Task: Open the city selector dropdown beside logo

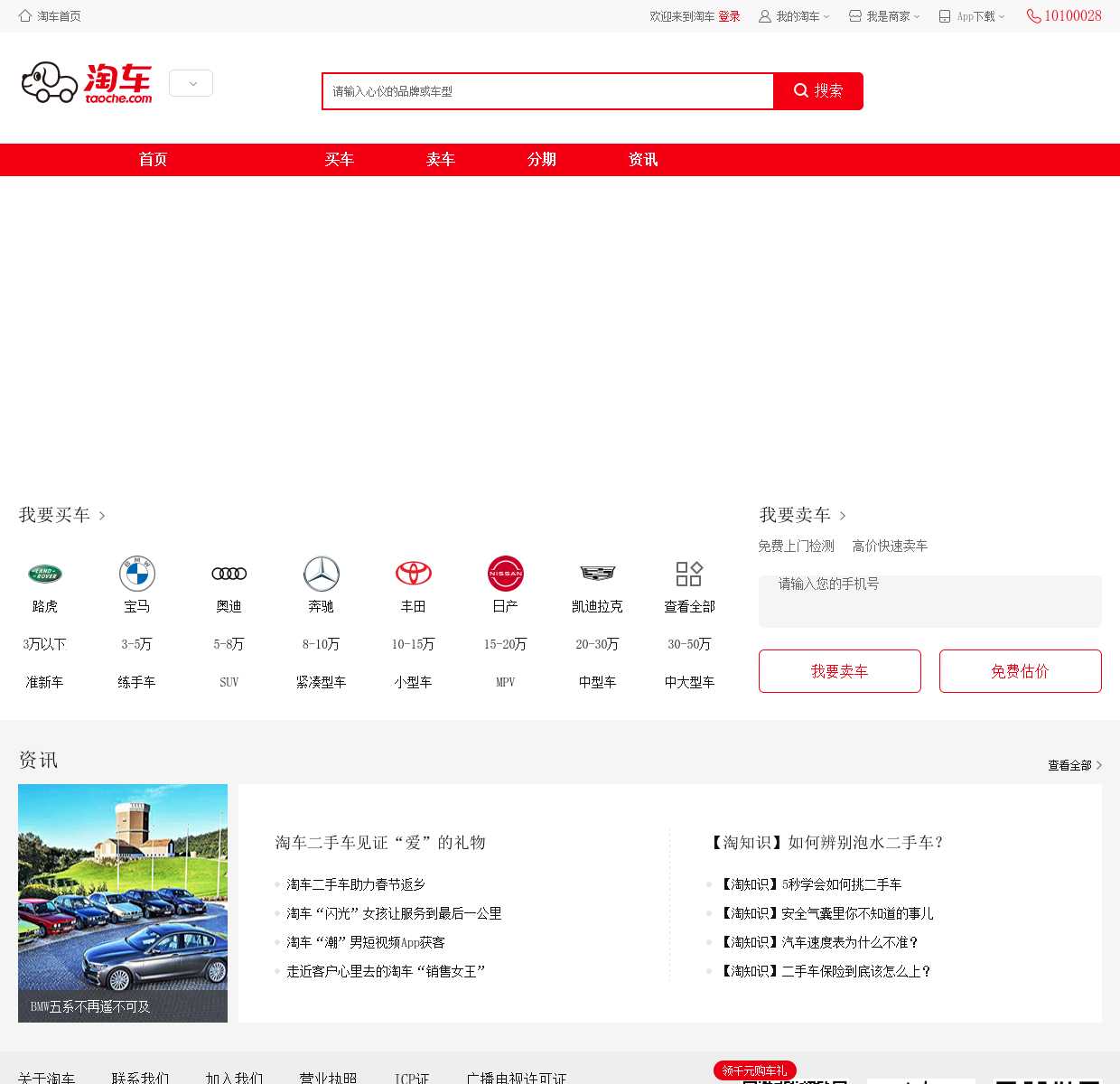Action: 191,83
